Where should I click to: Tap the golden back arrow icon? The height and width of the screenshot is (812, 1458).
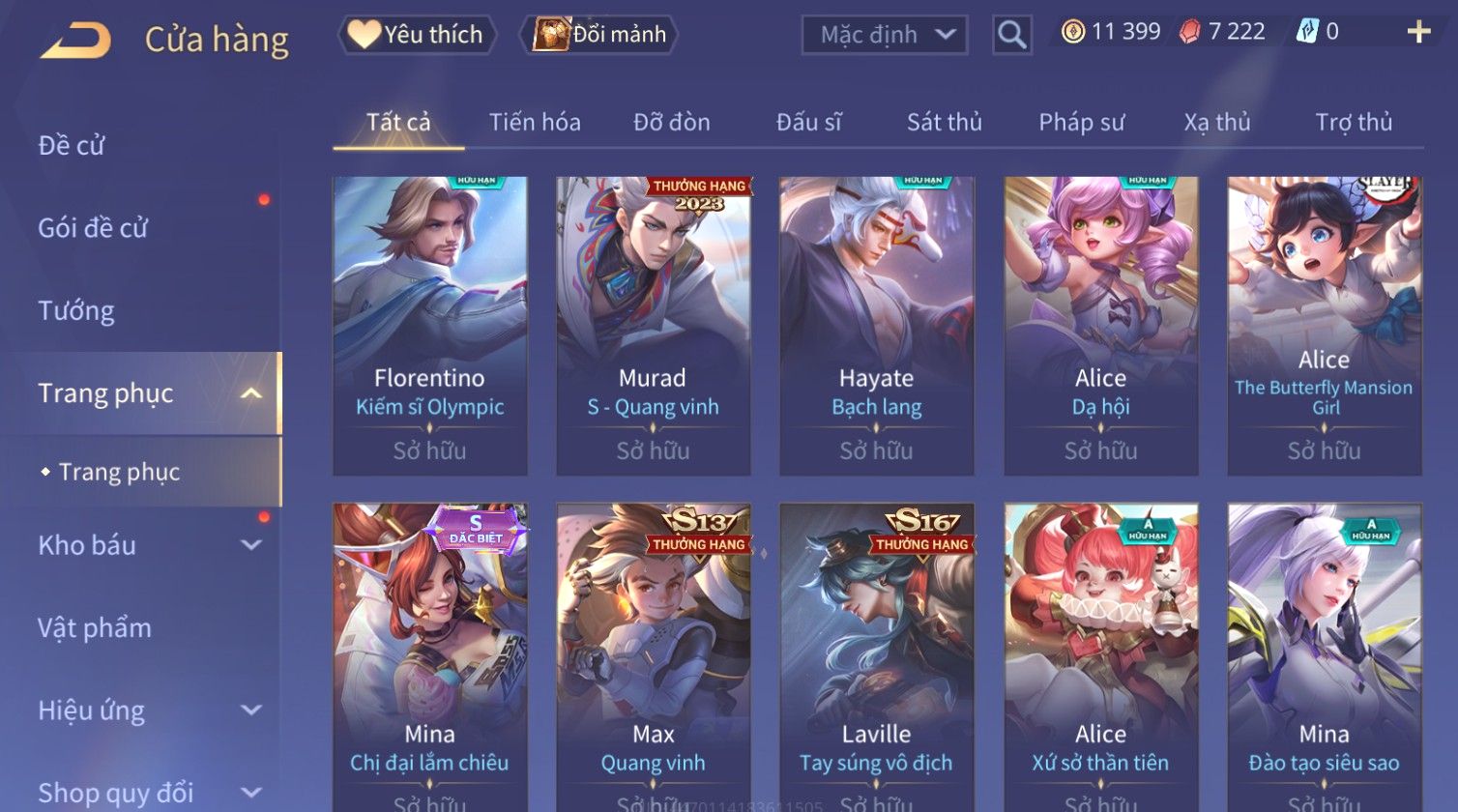[75, 41]
